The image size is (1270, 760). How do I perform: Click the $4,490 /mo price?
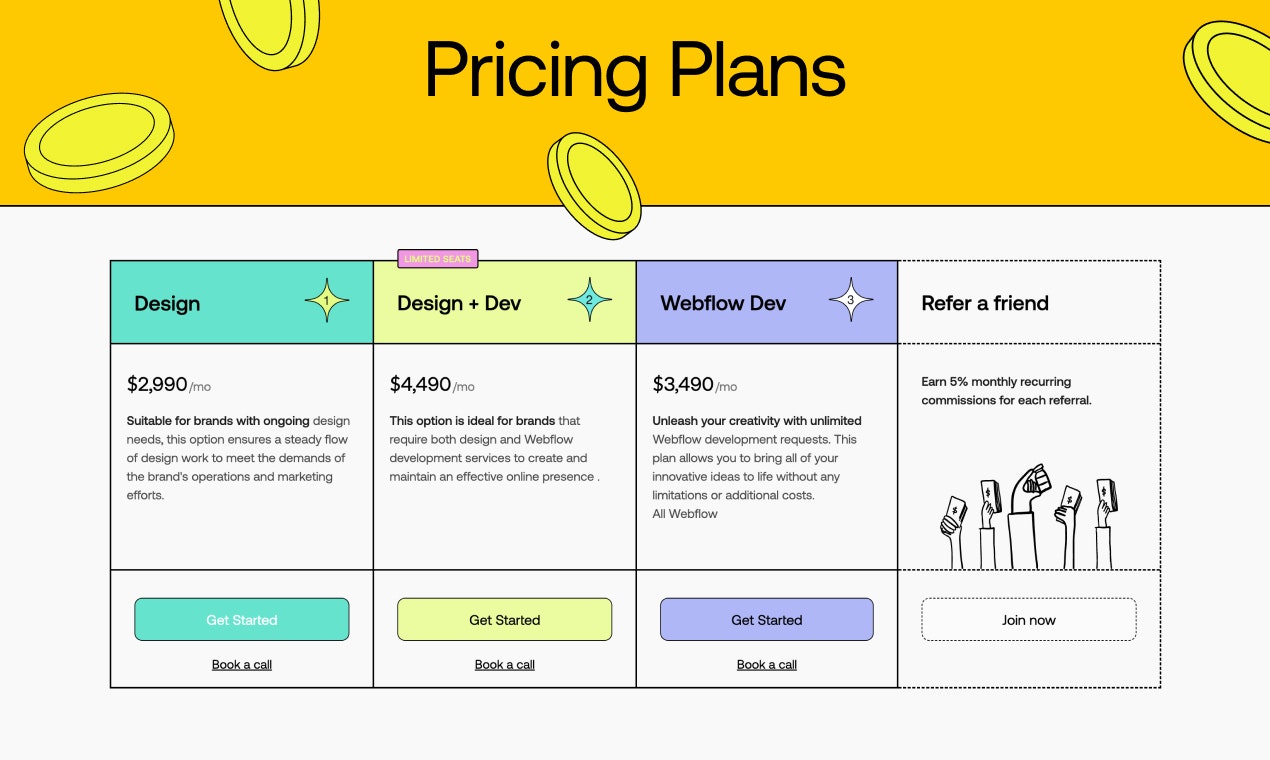coord(432,385)
